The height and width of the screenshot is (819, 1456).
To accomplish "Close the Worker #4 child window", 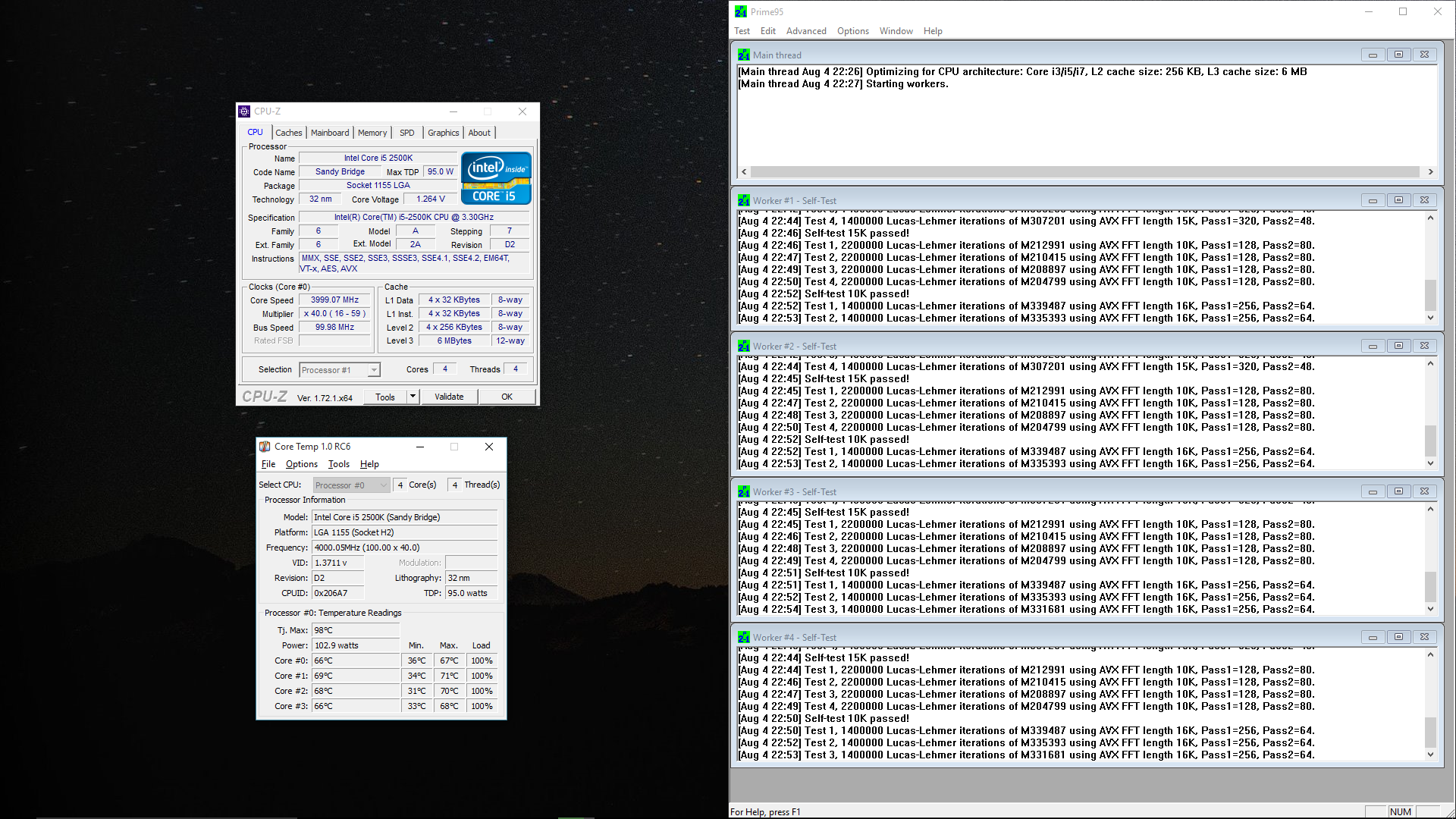I will [1424, 637].
